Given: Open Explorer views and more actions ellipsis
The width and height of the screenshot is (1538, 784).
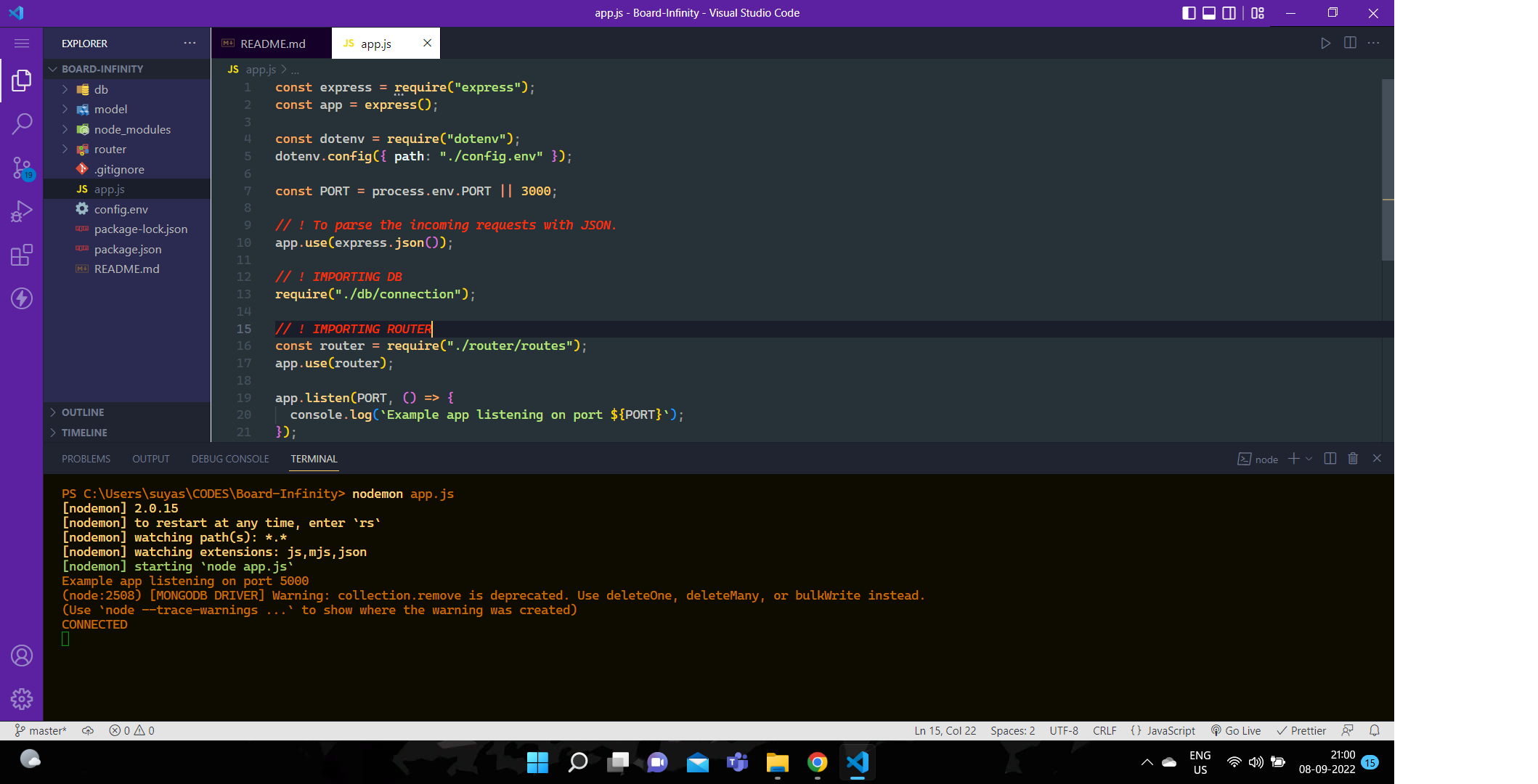Looking at the screenshot, I should pos(190,43).
